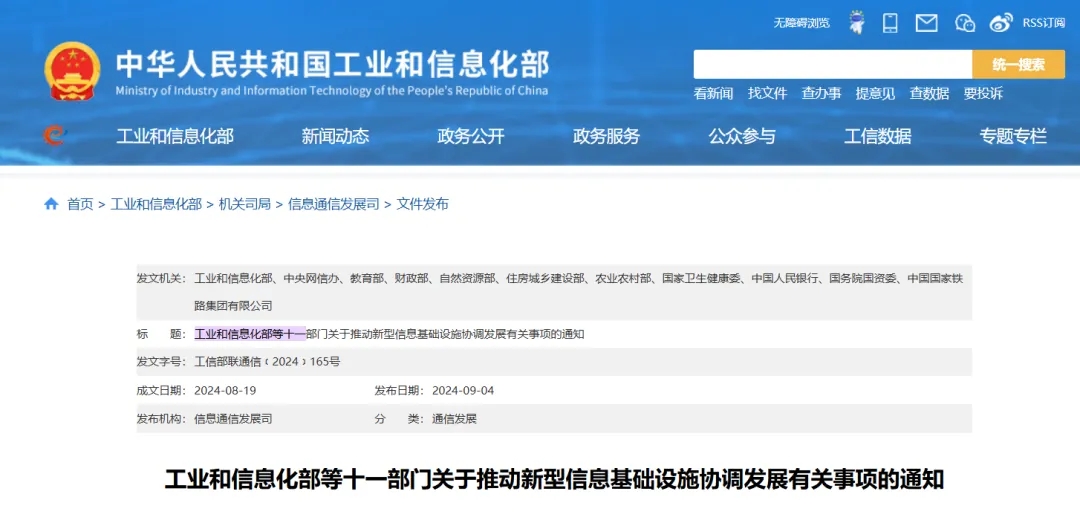Open the mobile version phone icon
This screenshot has height=523, width=1080.
[x=891, y=23]
